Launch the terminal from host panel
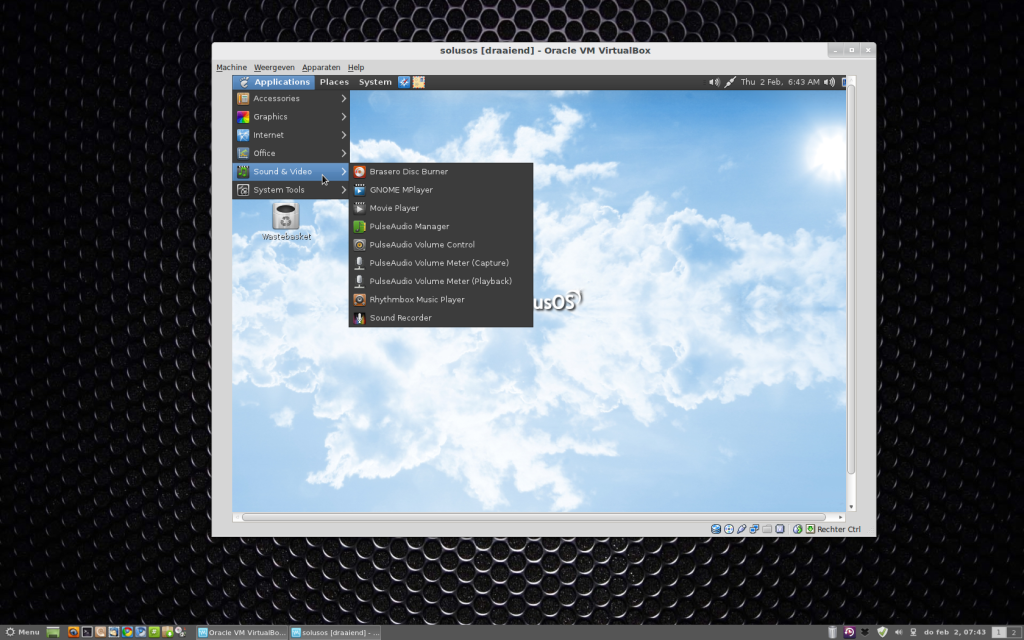Screen dimensions: 1024x640 (88, 632)
